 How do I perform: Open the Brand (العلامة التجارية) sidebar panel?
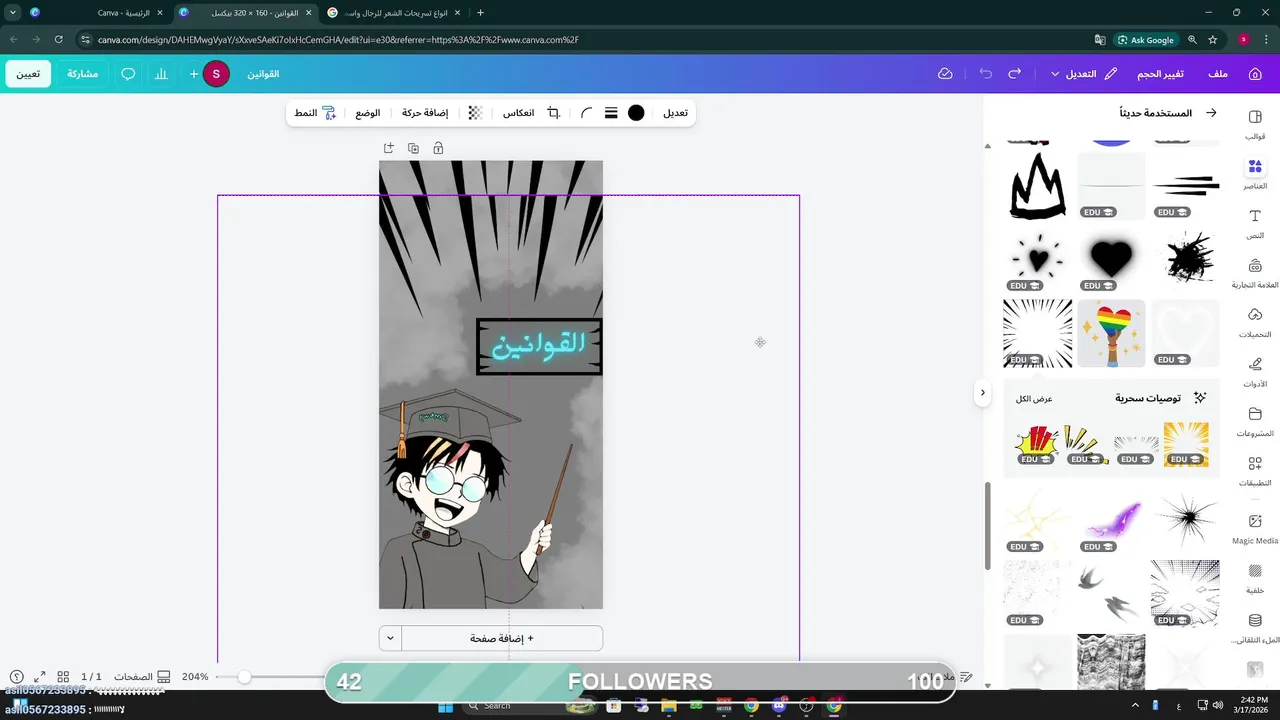(1255, 273)
